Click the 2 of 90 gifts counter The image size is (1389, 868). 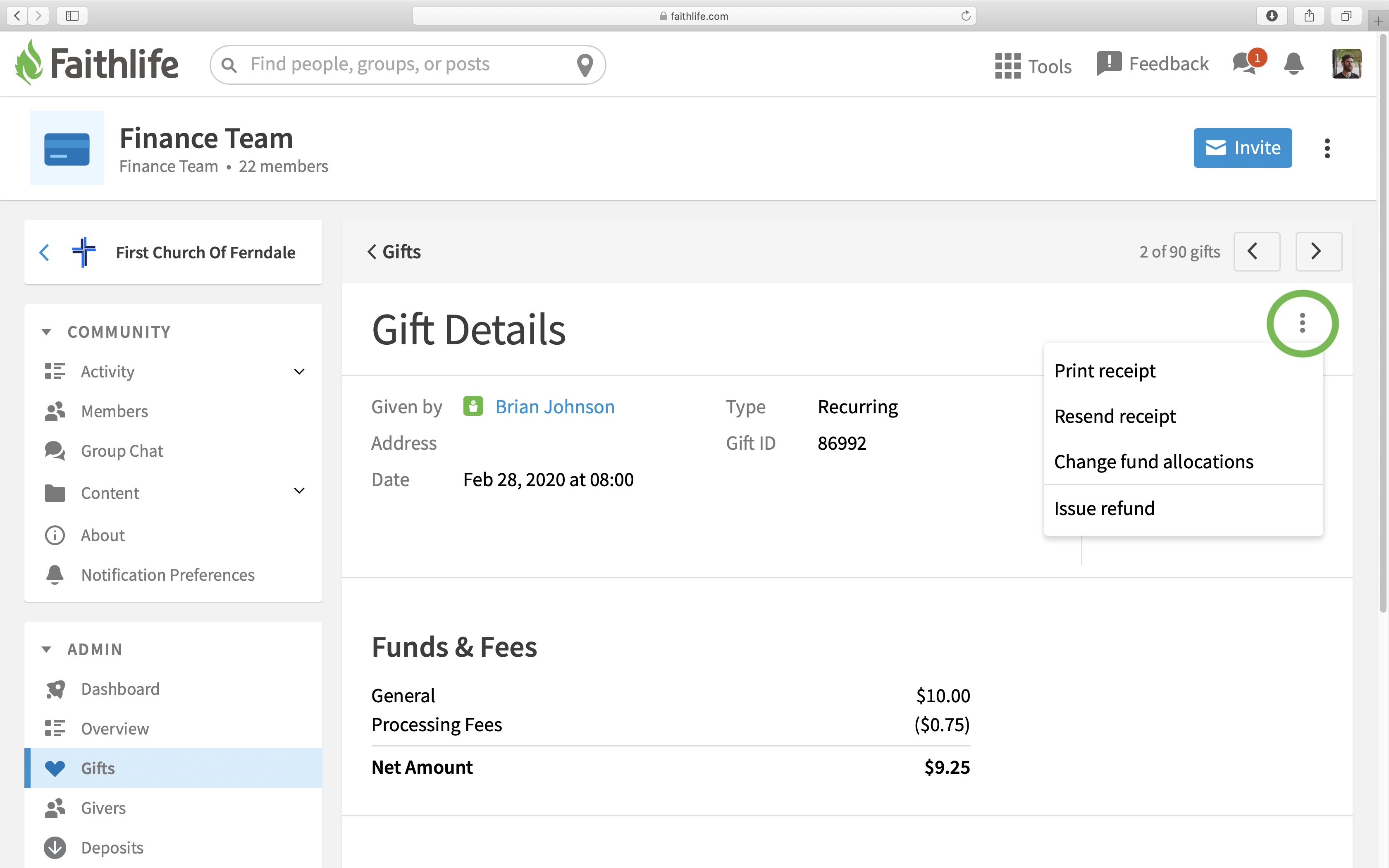[x=1179, y=251]
